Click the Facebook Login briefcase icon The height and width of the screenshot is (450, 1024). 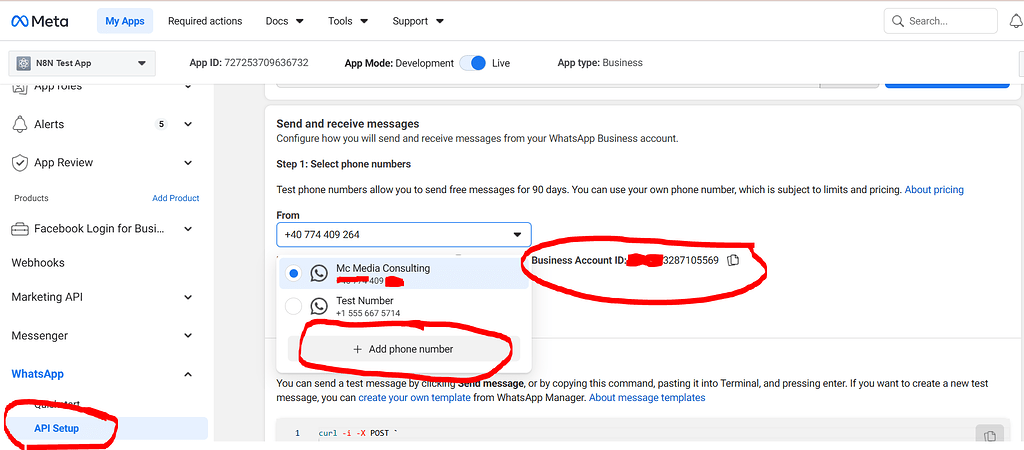coord(20,229)
